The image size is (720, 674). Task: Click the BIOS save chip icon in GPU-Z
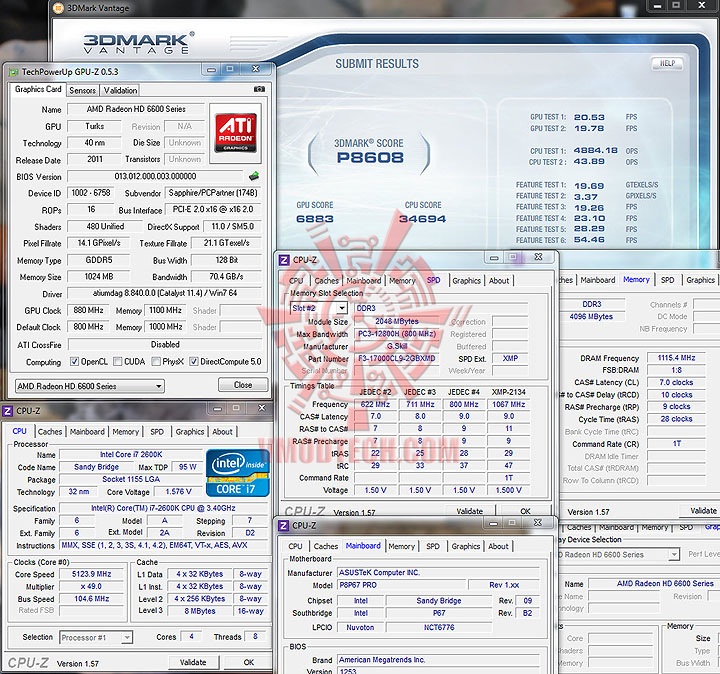(x=253, y=176)
